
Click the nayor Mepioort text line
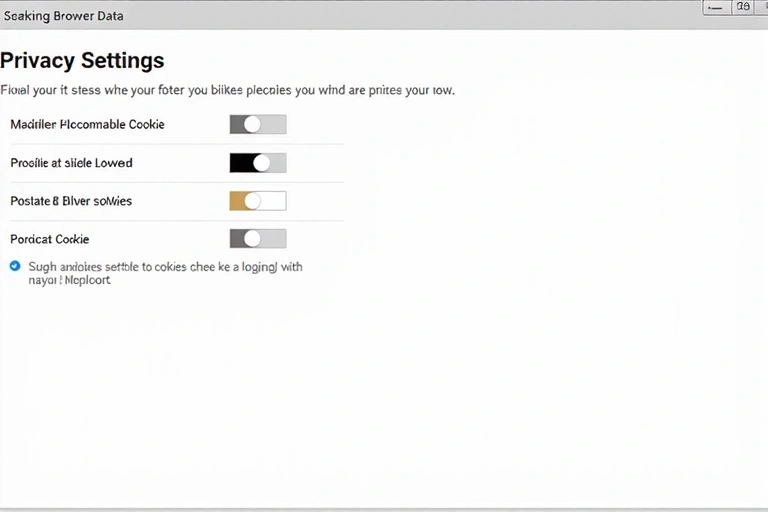(x=69, y=281)
